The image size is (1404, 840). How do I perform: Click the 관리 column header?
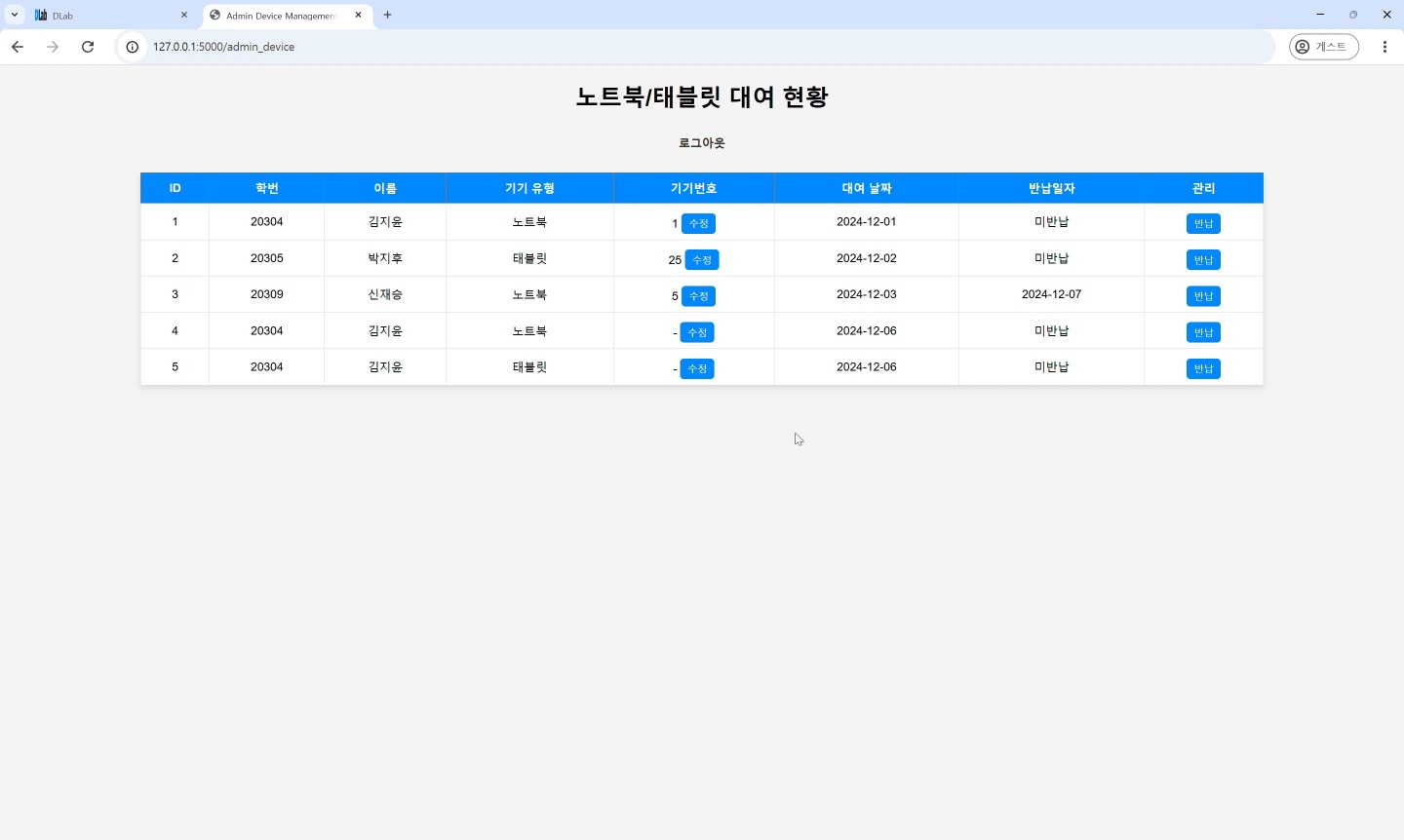click(x=1203, y=188)
